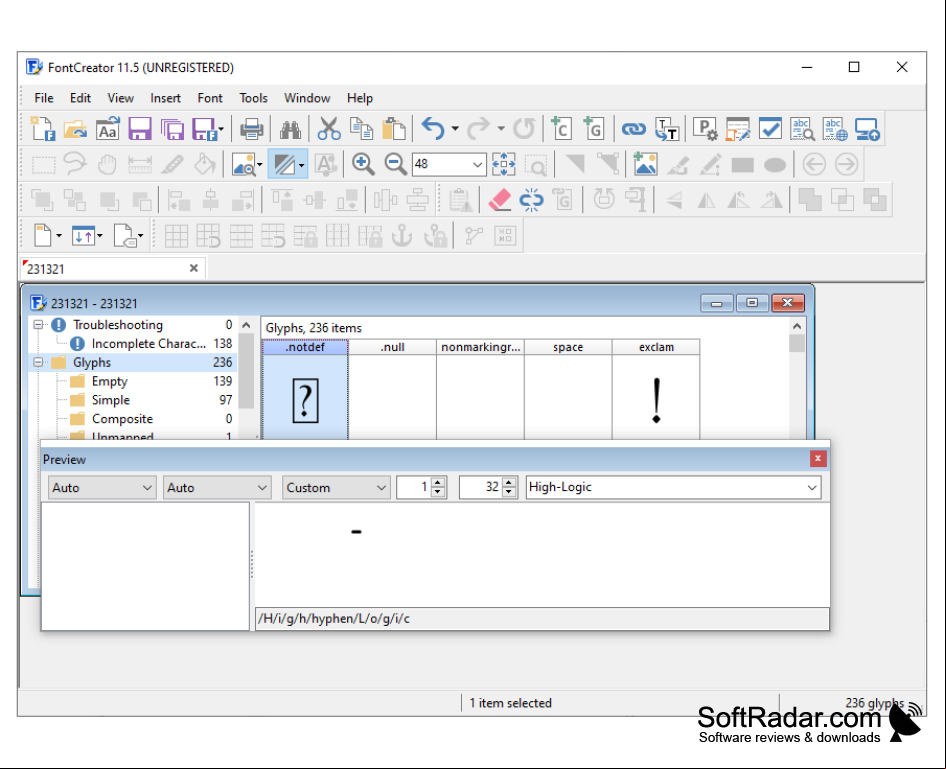Close the Preview panel
This screenshot has height=769, width=946.
817,459
